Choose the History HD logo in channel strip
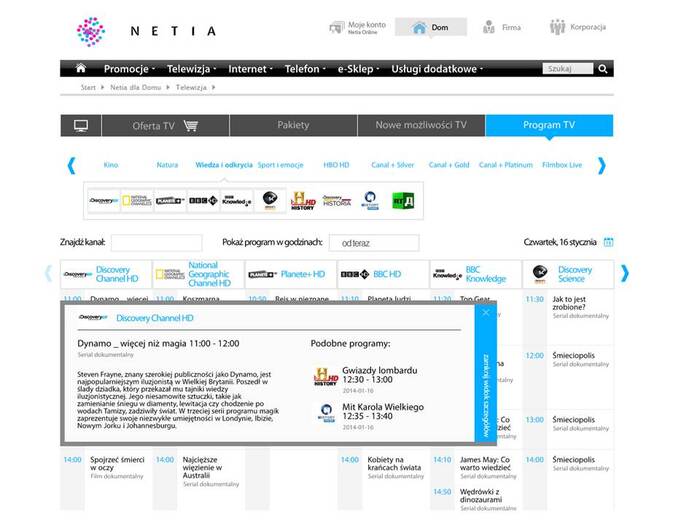This screenshot has height=525, width=700. tap(303, 201)
